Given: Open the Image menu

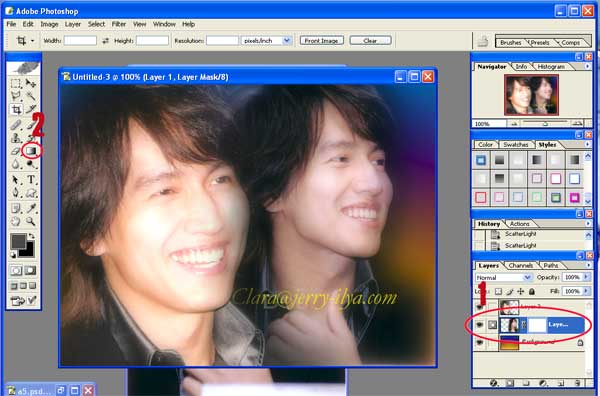Looking at the screenshot, I should (x=49, y=24).
